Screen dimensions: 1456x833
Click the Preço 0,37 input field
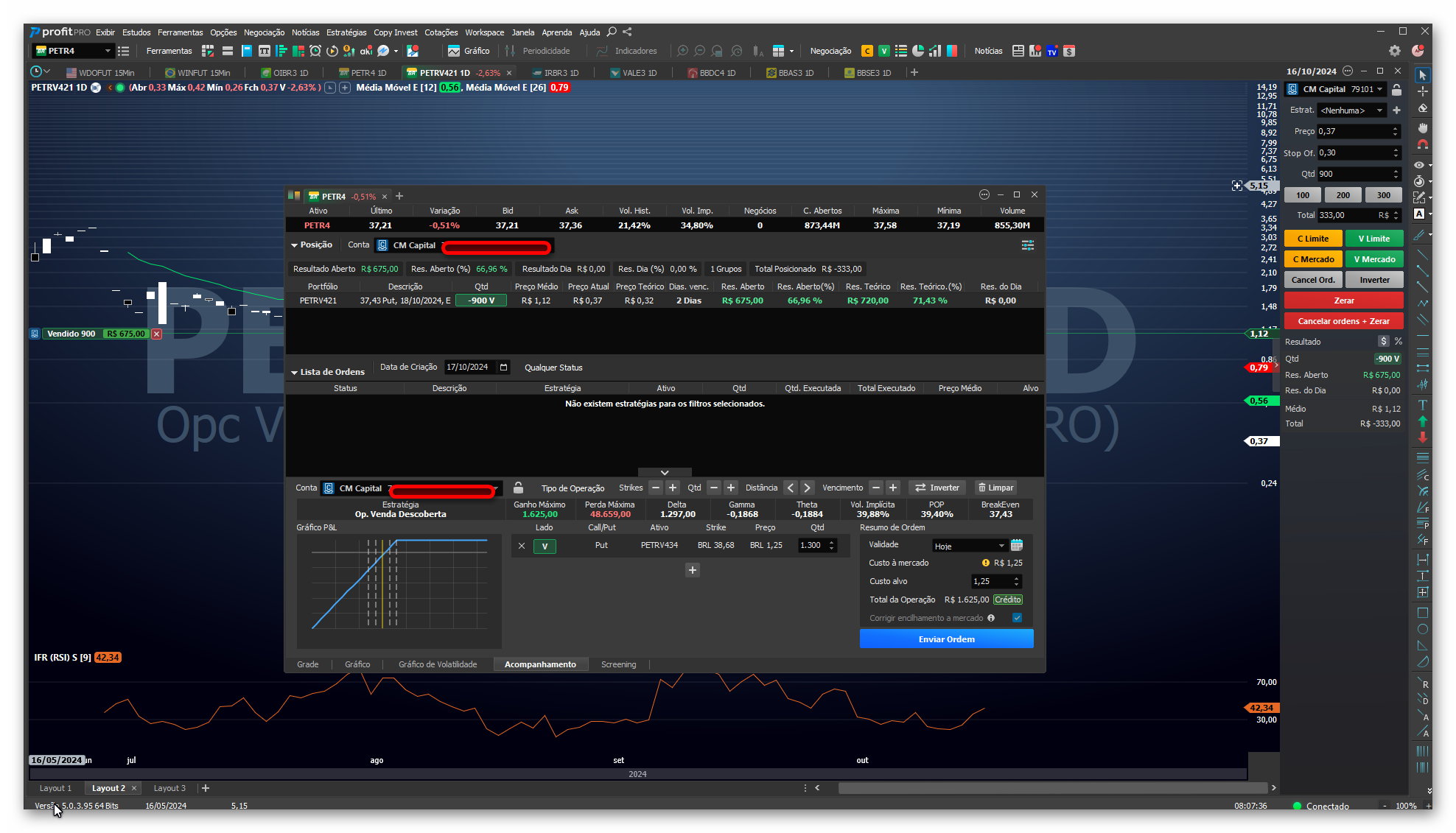tap(1358, 131)
